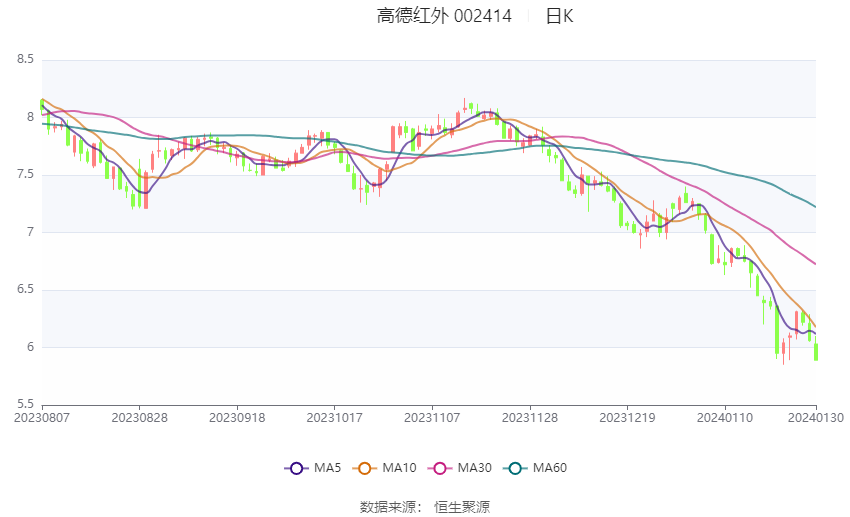Image resolution: width=850 pixels, height=517 pixels.
Task: Click the chart title 高德红外 002414
Action: click(444, 16)
